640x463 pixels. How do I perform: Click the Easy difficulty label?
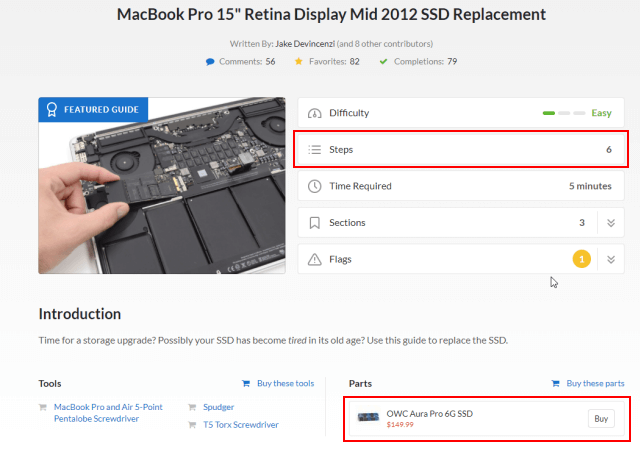[x=601, y=113]
